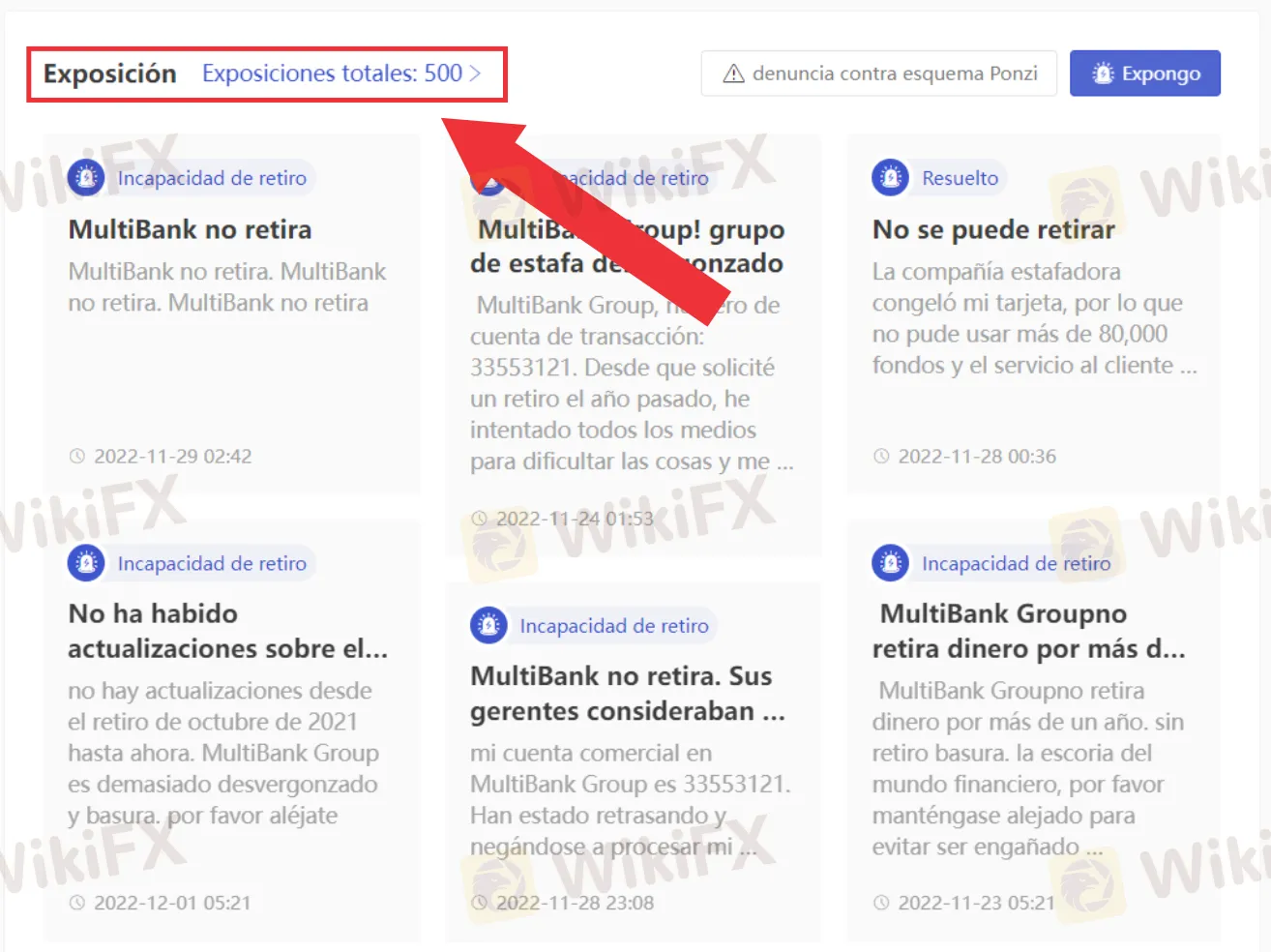Click the clock icon beside date 2022-11-28 00:36
This screenshot has height=952, width=1271.
coord(881,456)
